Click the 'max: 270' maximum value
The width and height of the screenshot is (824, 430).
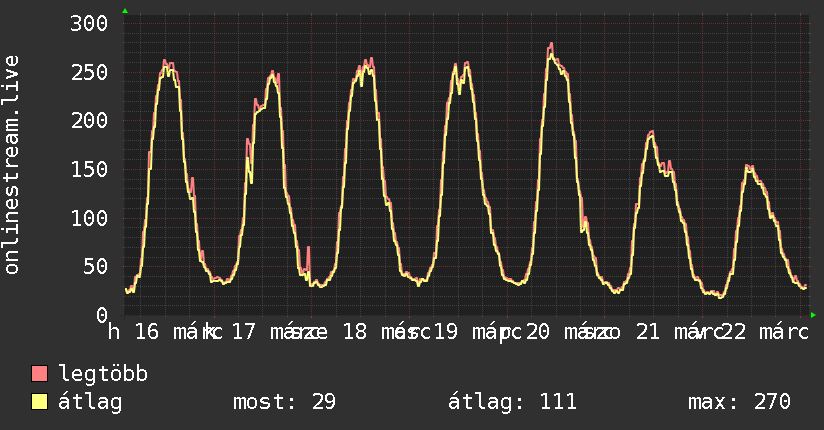click(739, 402)
